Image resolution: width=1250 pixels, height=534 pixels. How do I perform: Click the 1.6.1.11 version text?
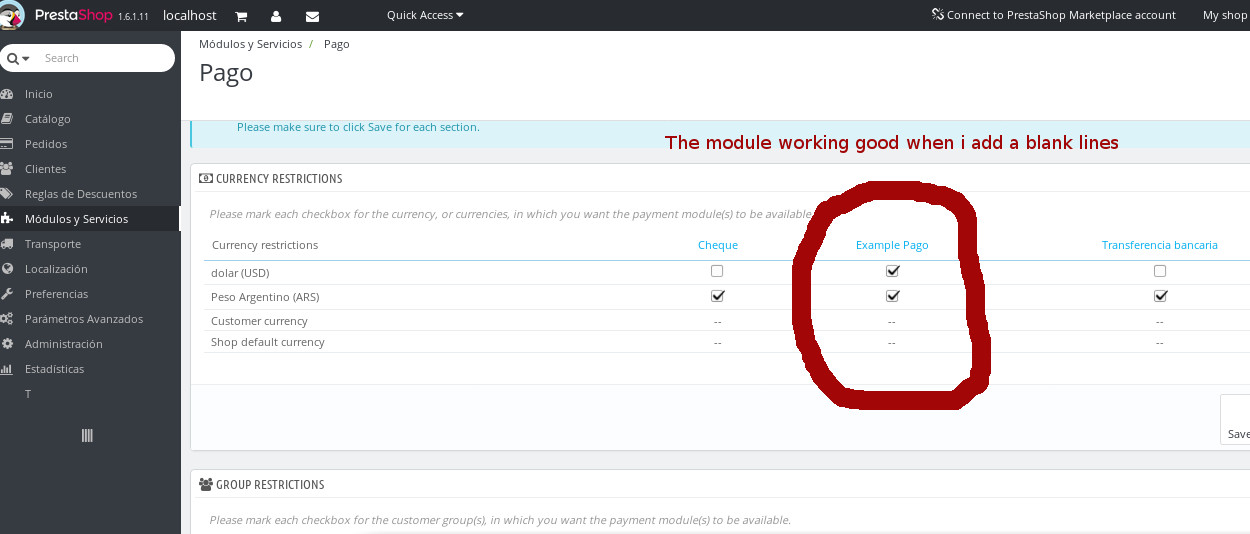(133, 17)
